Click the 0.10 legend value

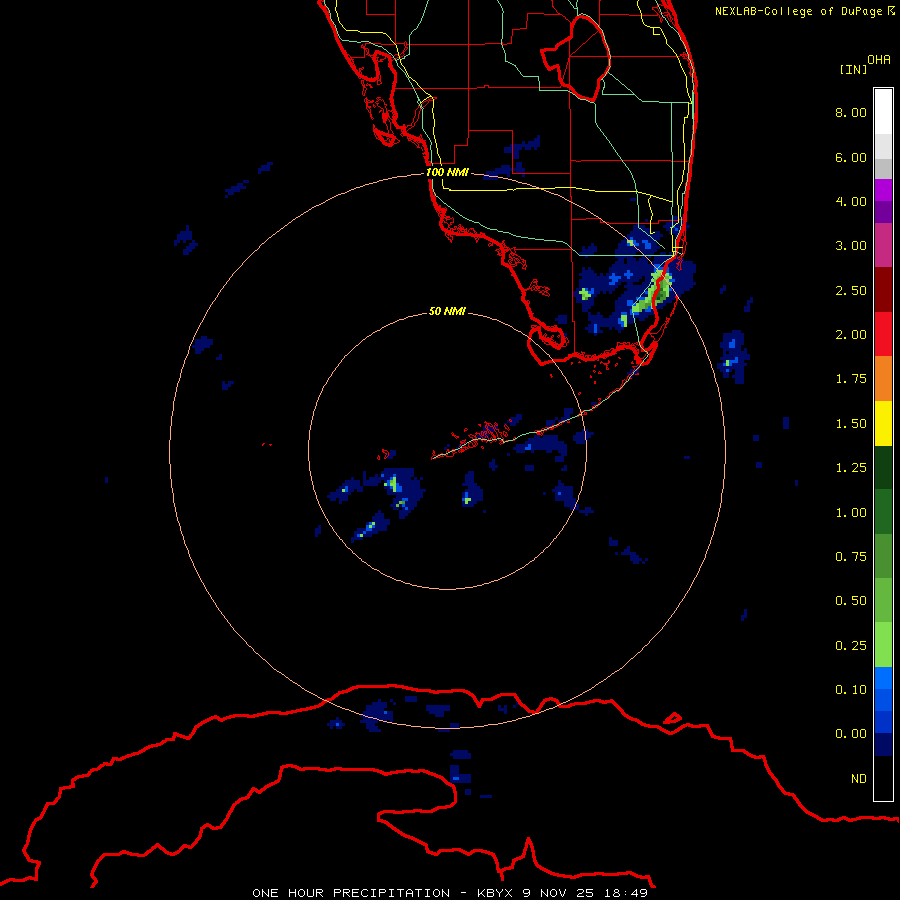[x=851, y=690]
